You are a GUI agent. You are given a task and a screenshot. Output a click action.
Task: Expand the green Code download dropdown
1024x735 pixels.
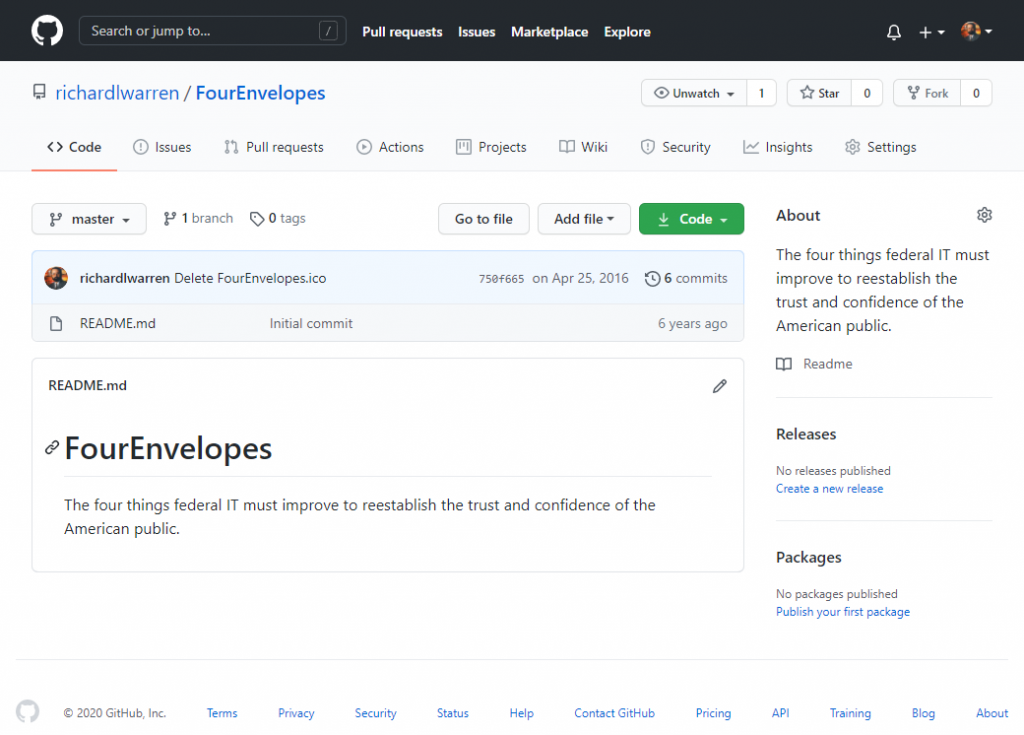[x=691, y=219]
